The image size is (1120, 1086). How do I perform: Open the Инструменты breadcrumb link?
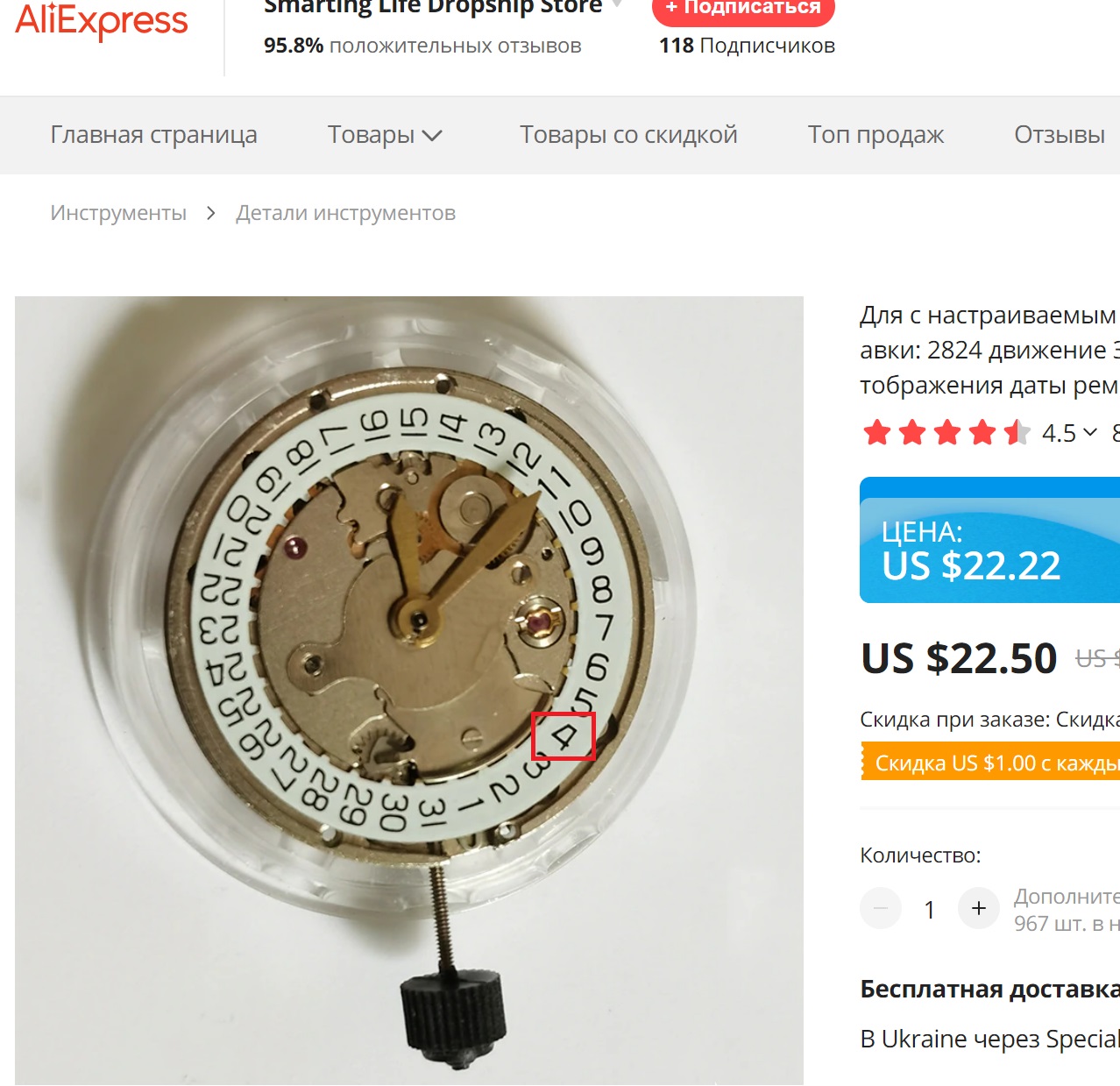[x=118, y=213]
